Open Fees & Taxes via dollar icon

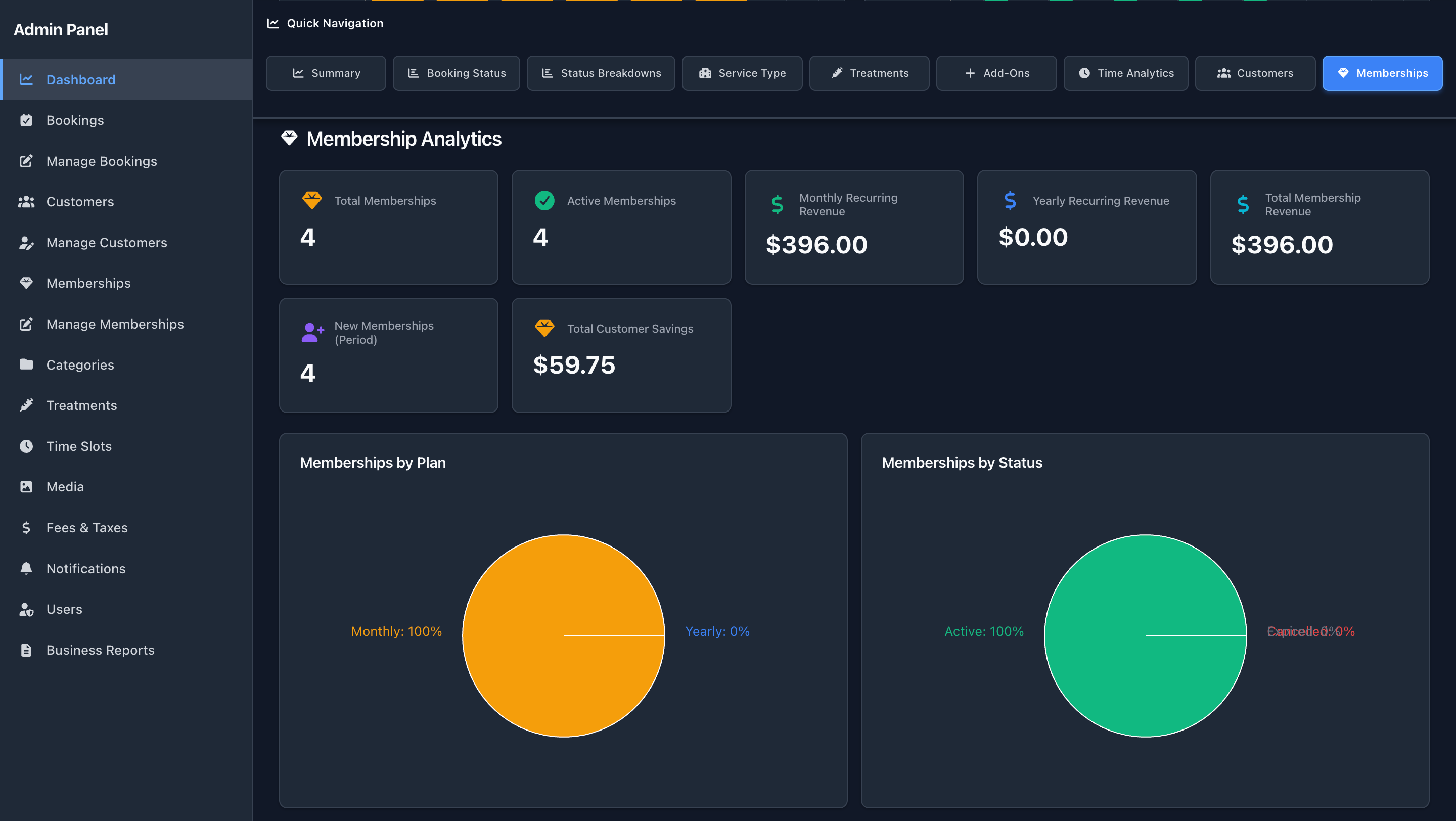tap(27, 527)
